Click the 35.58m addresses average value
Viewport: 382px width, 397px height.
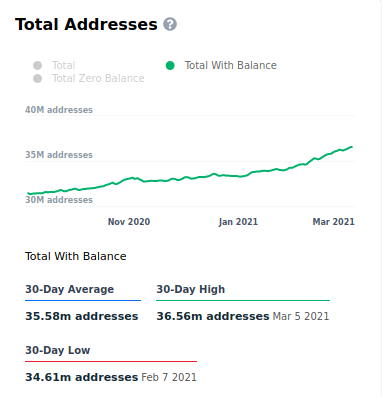pyautogui.click(x=82, y=316)
